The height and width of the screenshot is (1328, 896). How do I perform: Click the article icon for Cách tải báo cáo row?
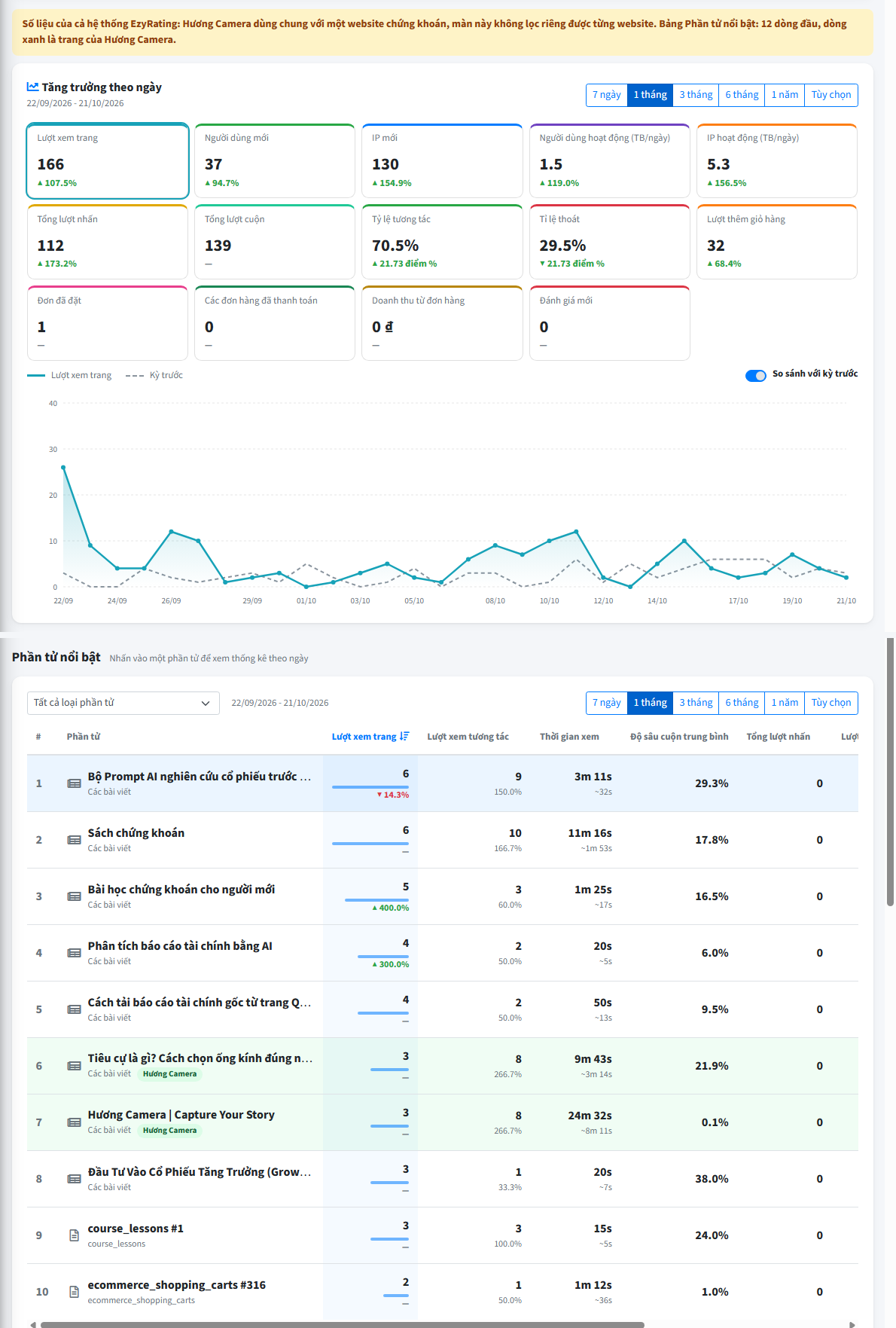[x=74, y=1009]
